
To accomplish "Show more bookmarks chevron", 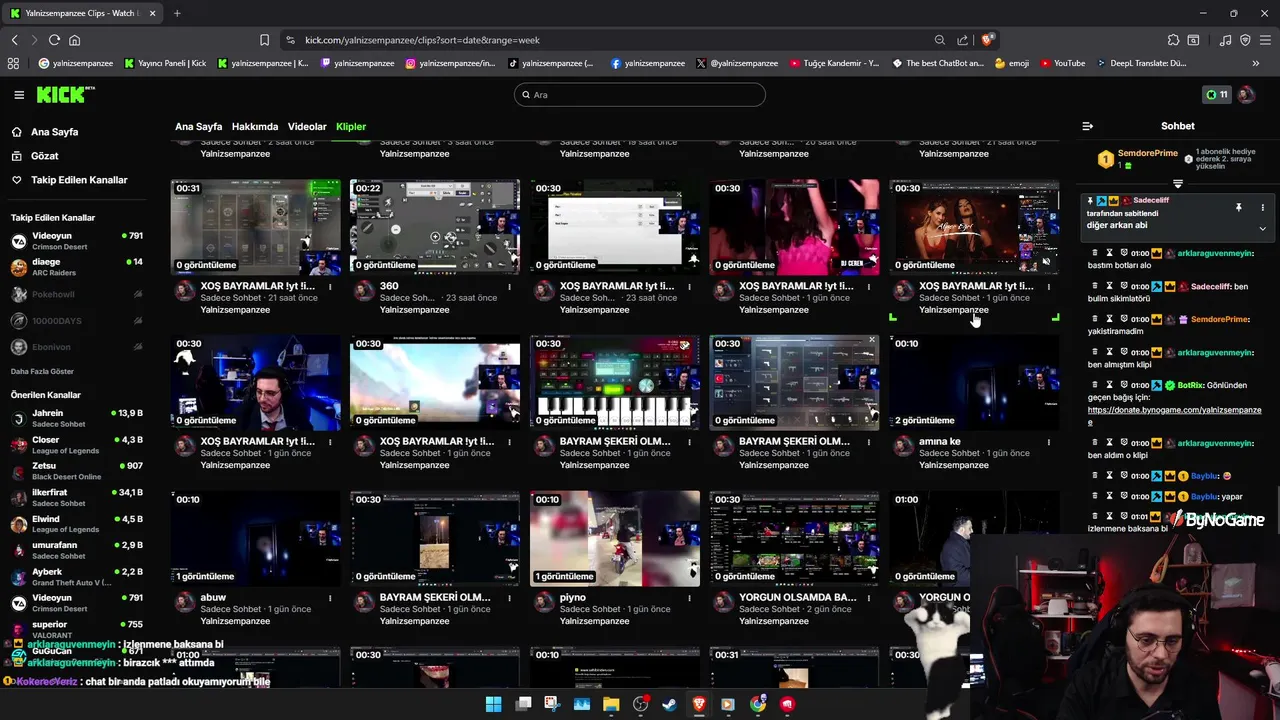I will 1256,63.
